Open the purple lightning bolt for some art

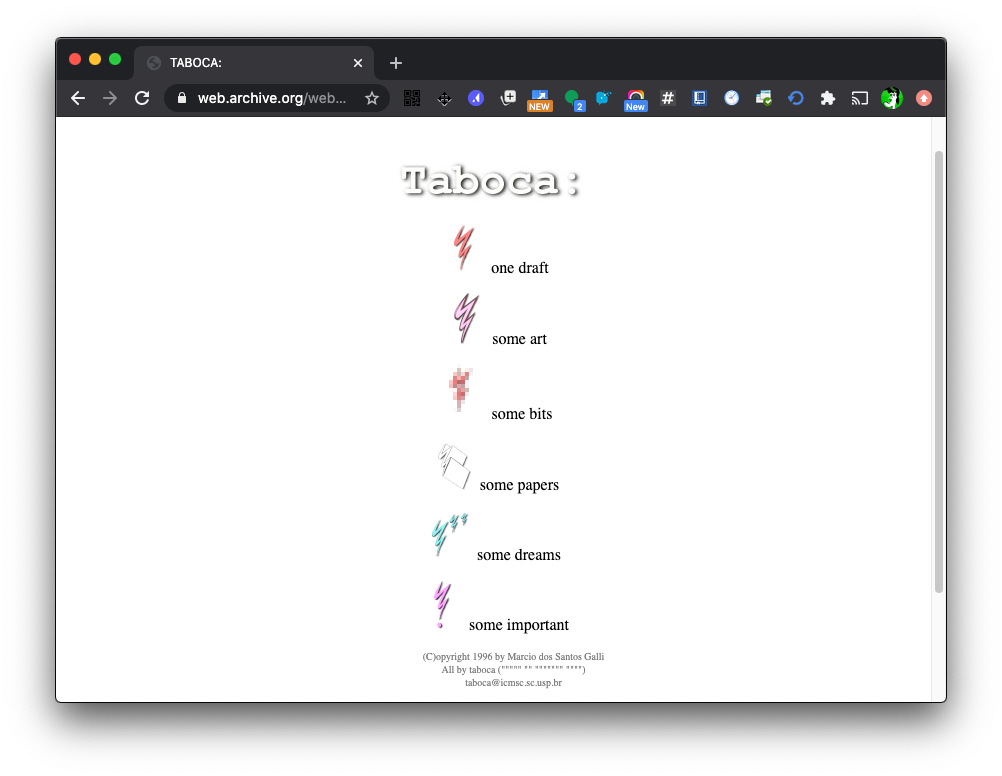pos(465,318)
